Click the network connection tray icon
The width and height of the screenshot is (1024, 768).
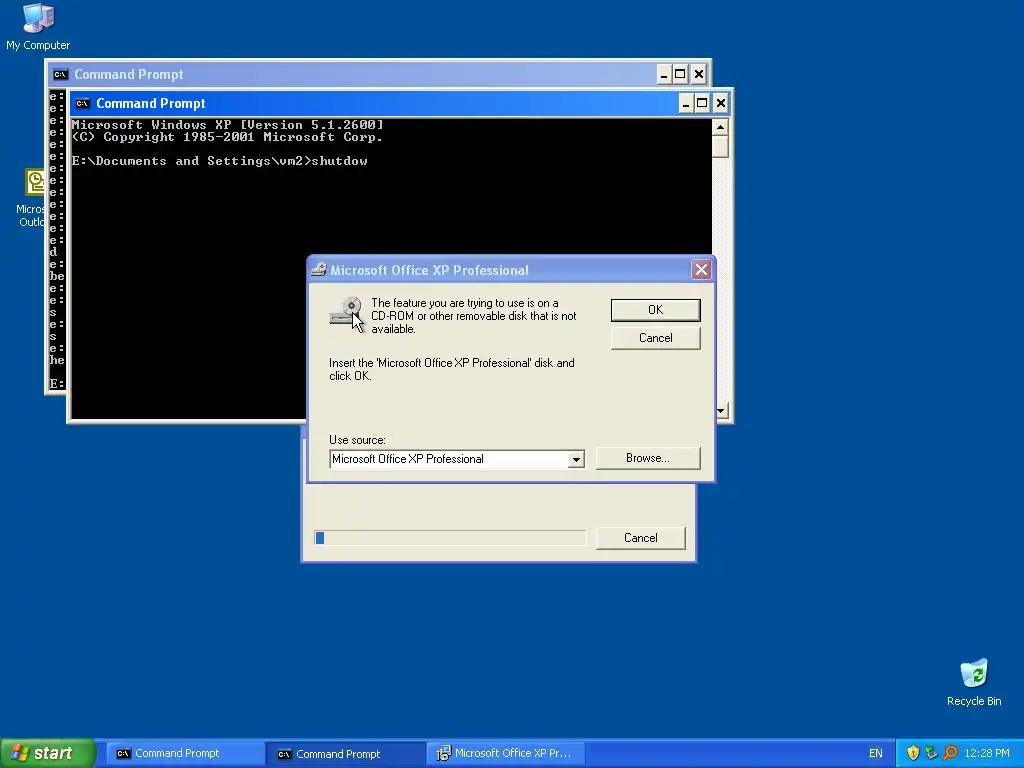(x=931, y=753)
